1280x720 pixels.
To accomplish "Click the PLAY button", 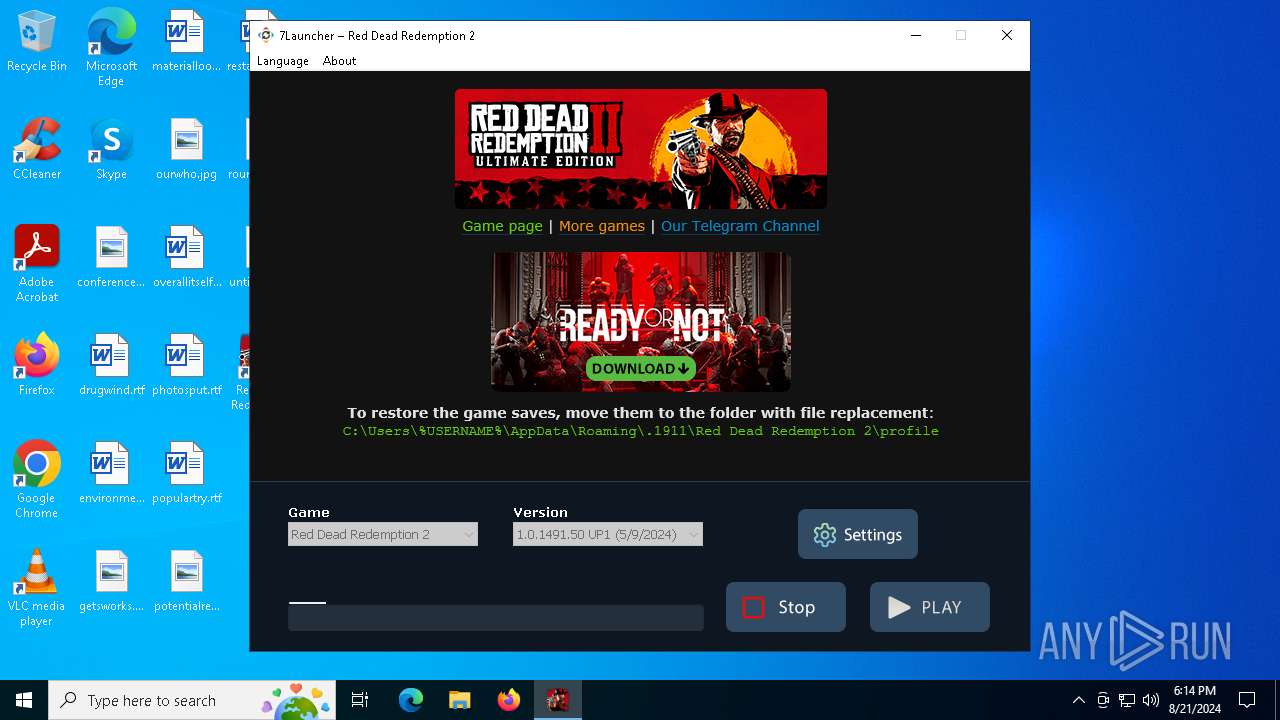I will click(x=930, y=607).
